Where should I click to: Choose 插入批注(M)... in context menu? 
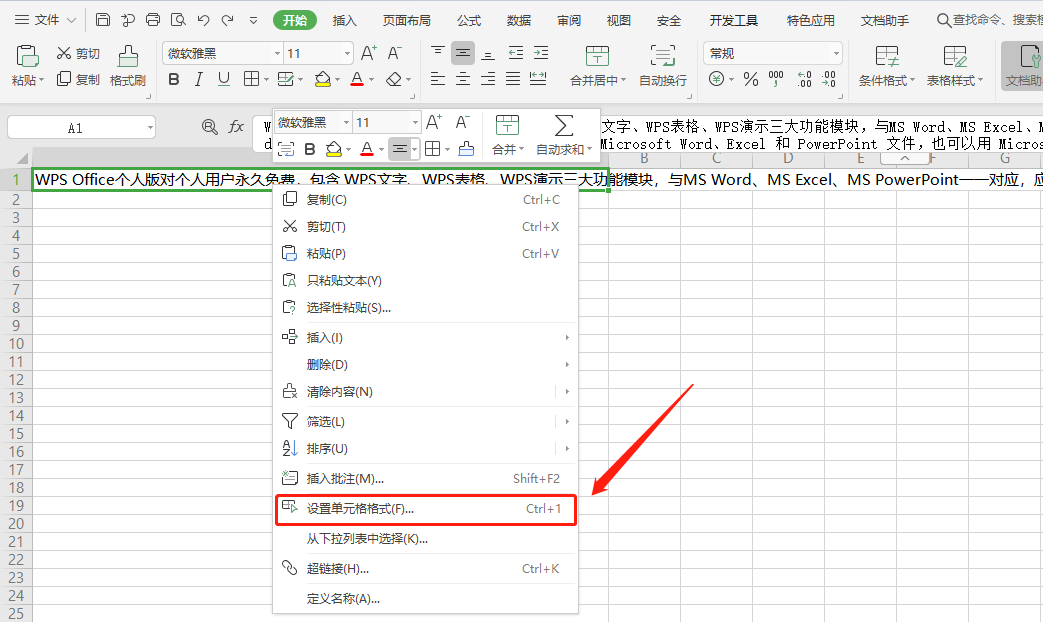425,478
